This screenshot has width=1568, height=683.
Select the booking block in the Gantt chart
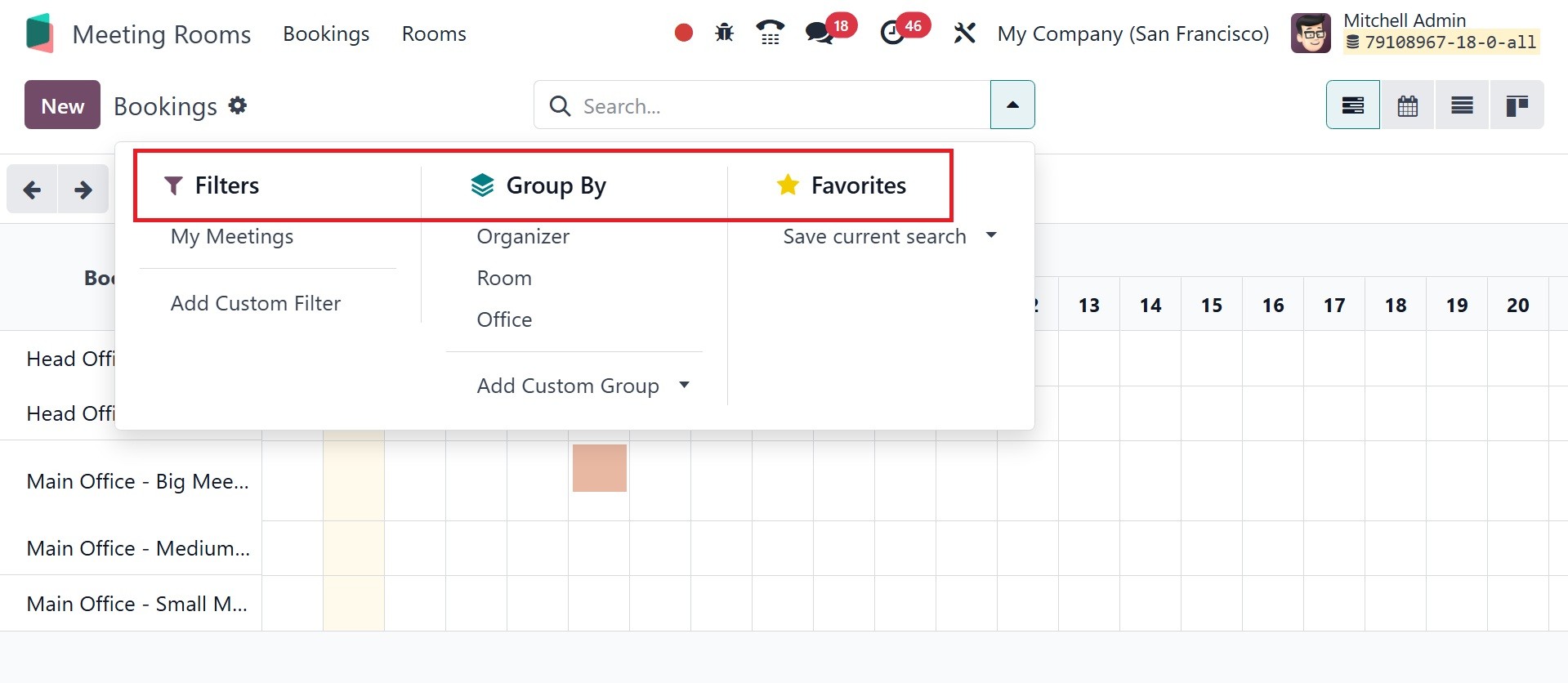coord(600,468)
